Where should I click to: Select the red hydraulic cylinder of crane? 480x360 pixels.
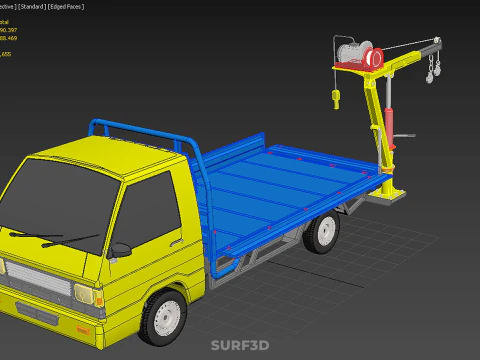(x=389, y=127)
